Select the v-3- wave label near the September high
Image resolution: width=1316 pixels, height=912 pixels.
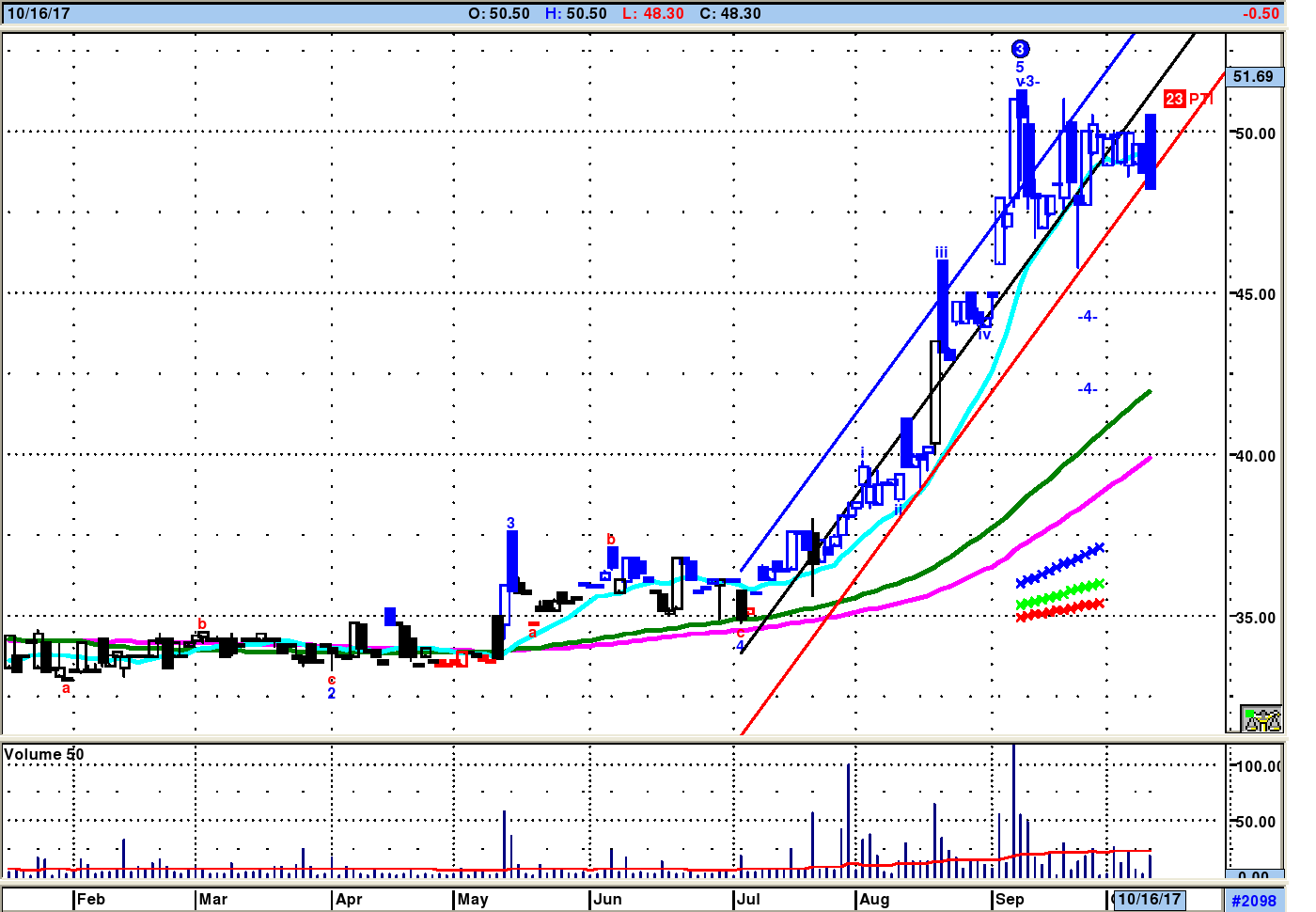pos(1027,82)
